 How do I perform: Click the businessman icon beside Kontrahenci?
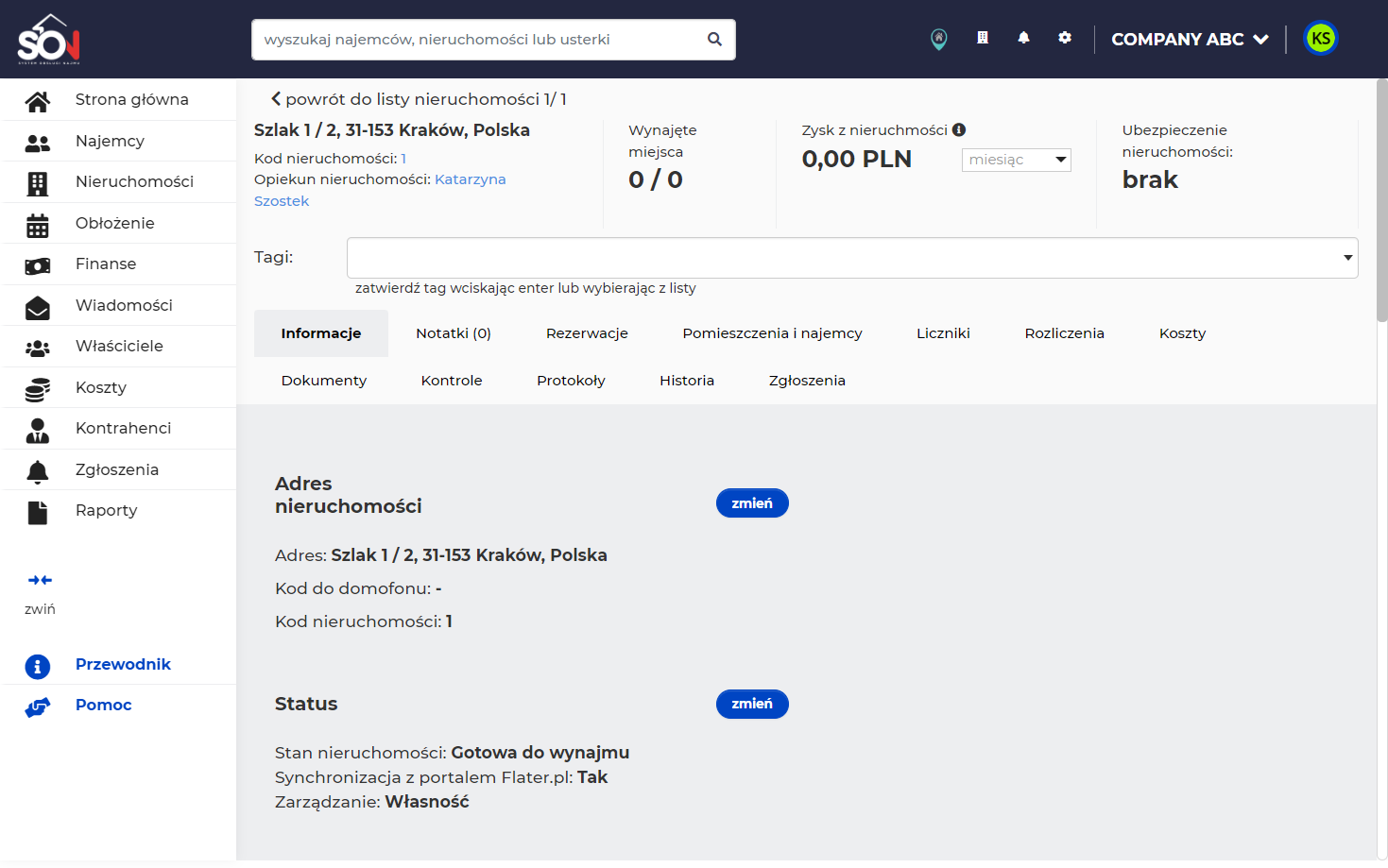pyautogui.click(x=38, y=429)
